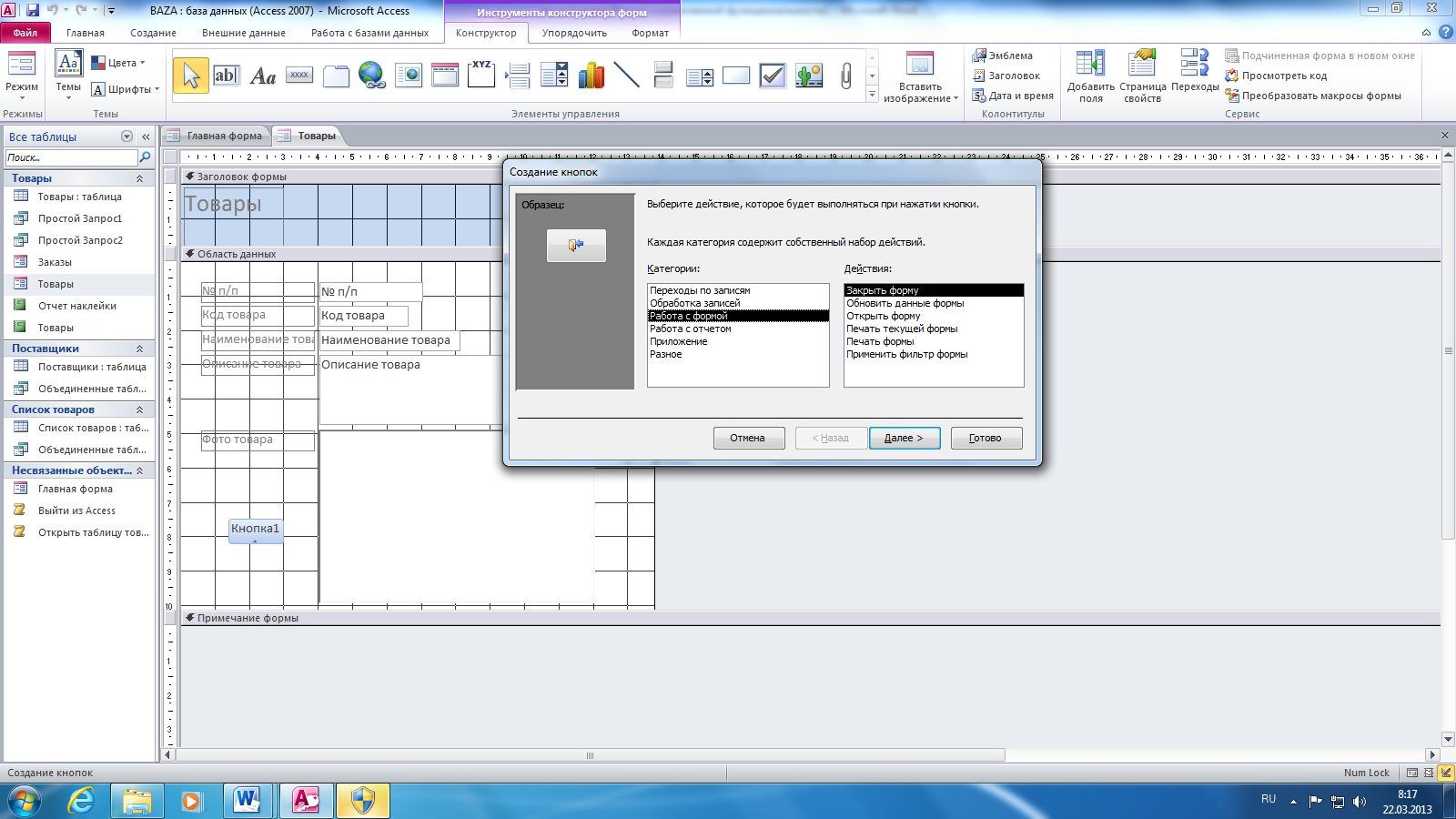Open the Режим (View) dropdown
This screenshot has height=819, width=1456.
(x=22, y=76)
